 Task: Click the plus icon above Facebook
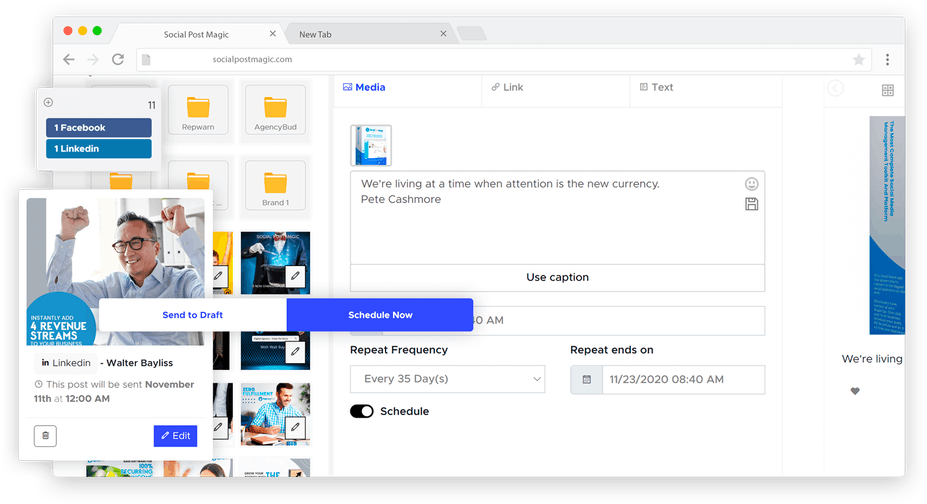pyautogui.click(x=48, y=102)
